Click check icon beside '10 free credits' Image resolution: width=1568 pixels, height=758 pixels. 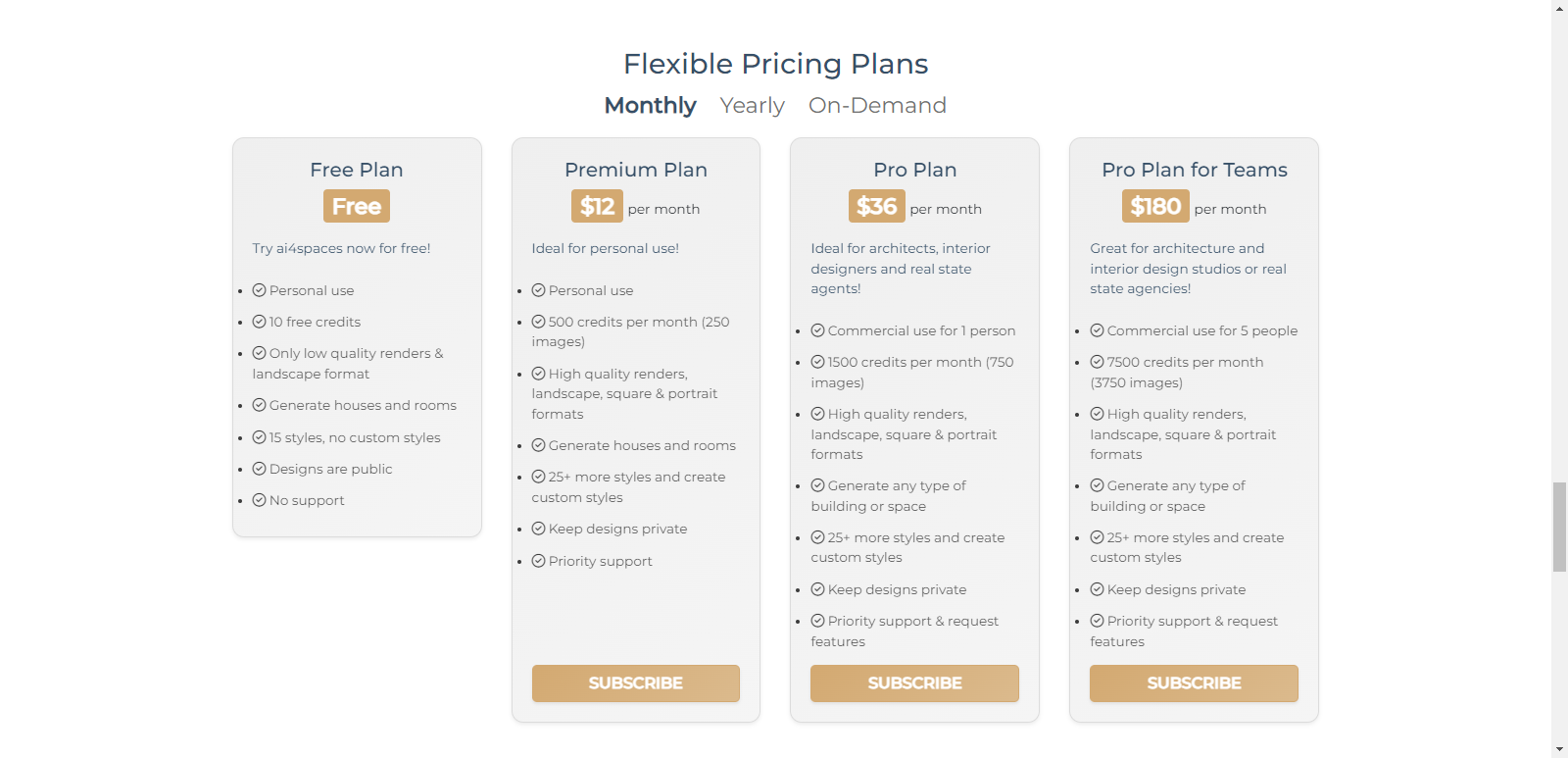click(260, 322)
